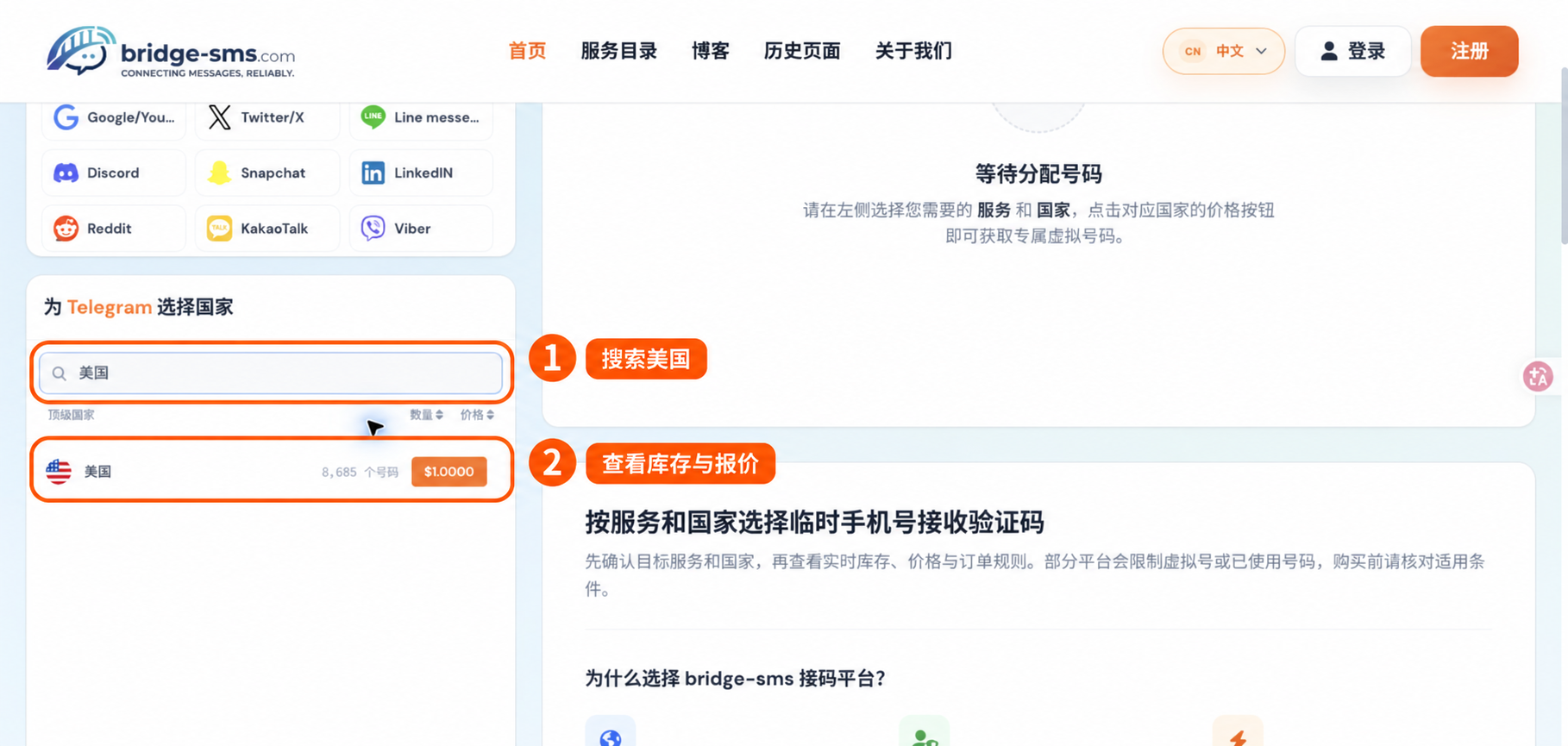This screenshot has height=746, width=1568.
Task: Pick the Reddit service
Action: (x=114, y=229)
